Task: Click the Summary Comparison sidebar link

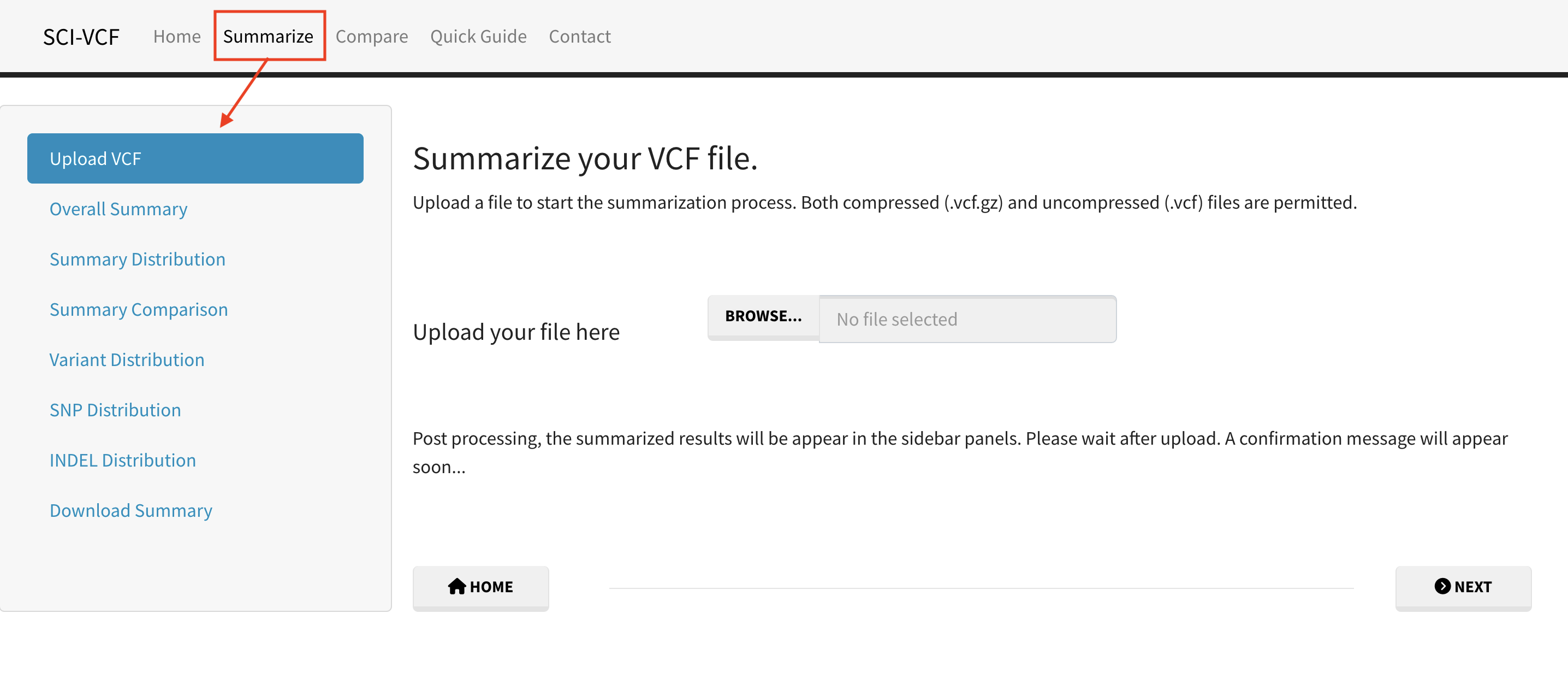Action: pyautogui.click(x=139, y=308)
